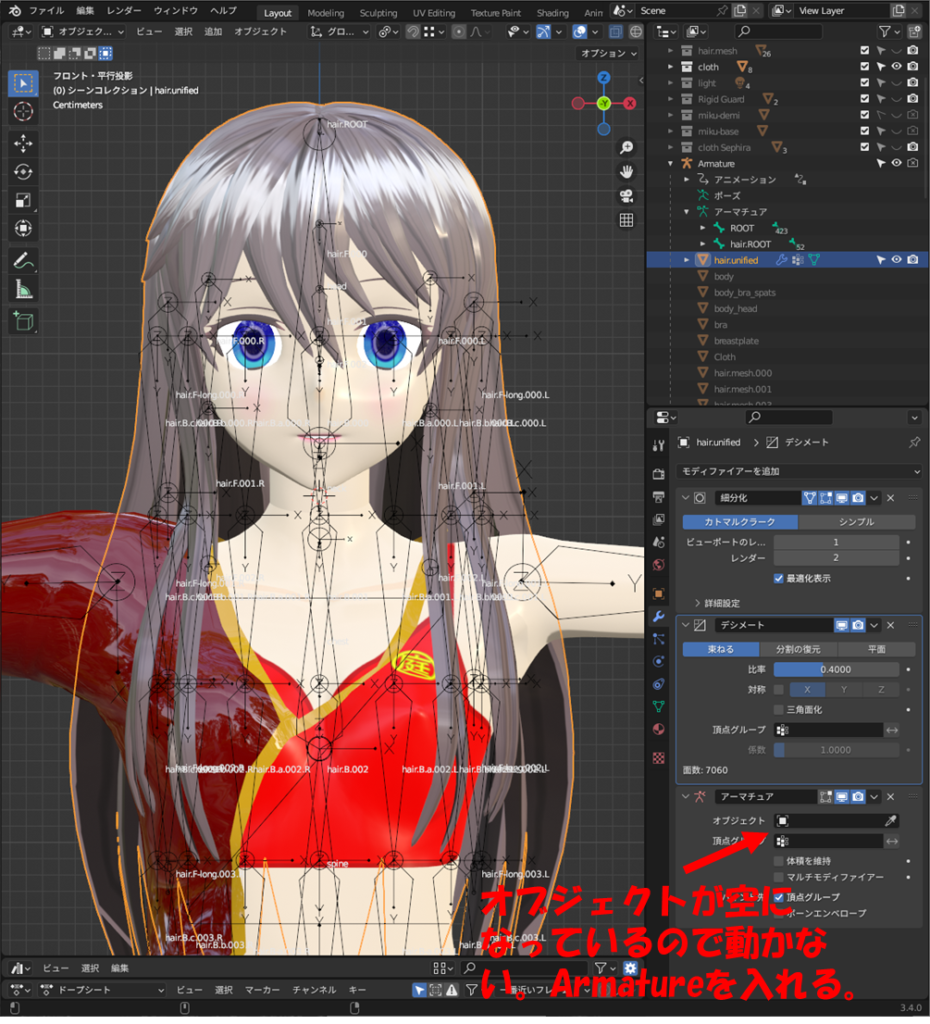Viewport: 930px width, 1024px height.
Task: Open the Object Data properties tab
Action: click(658, 706)
